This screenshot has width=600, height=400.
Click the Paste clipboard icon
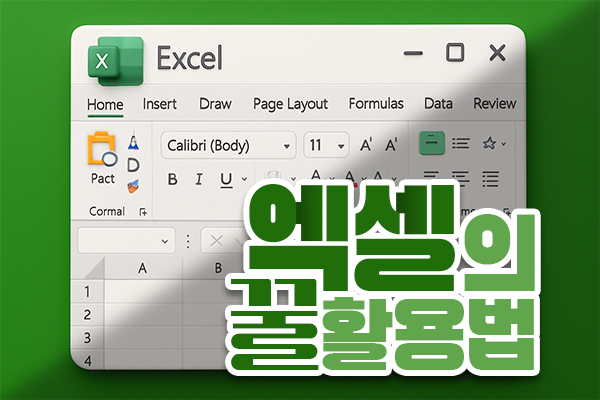102,149
